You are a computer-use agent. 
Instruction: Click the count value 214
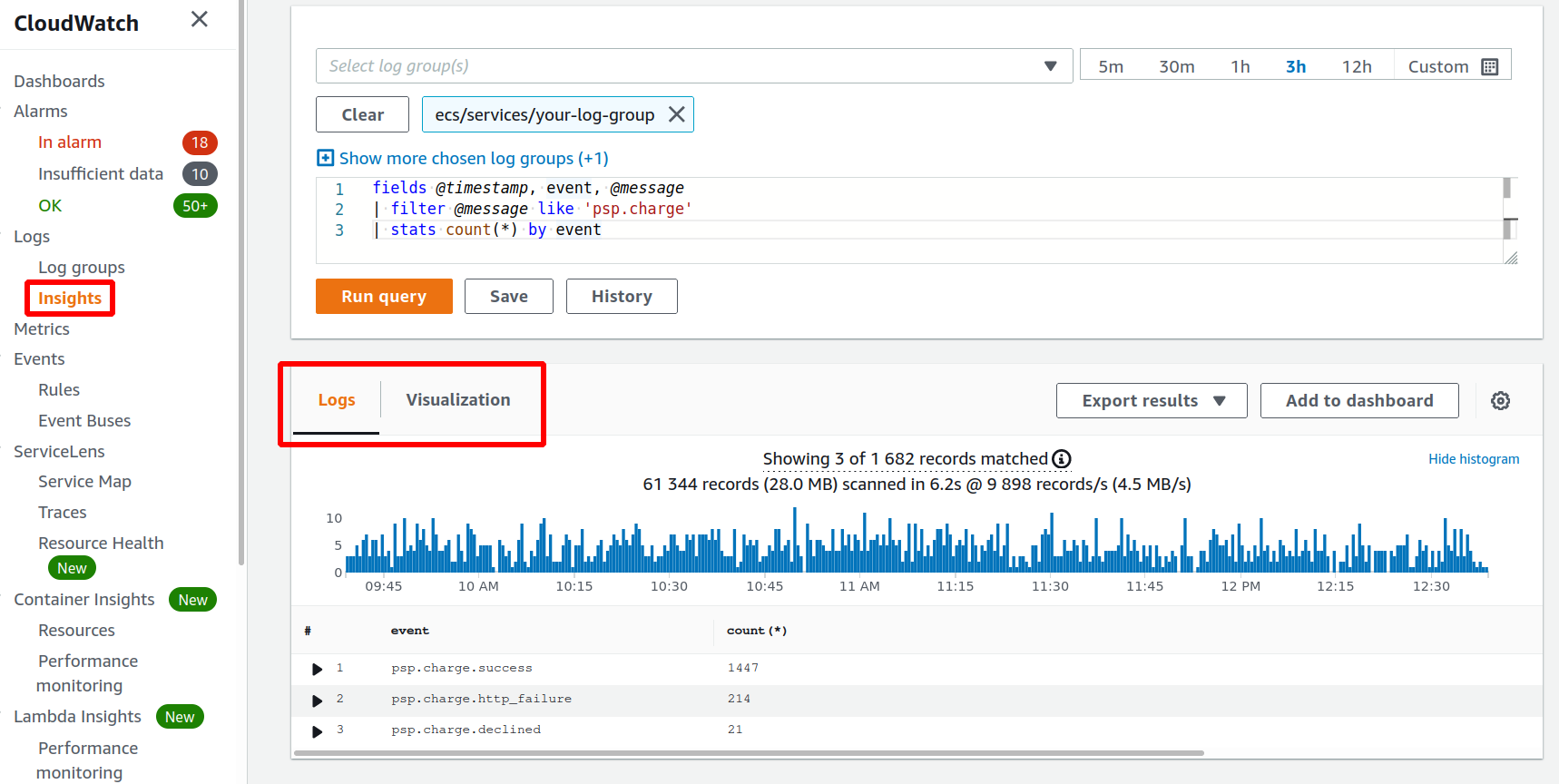[x=739, y=700]
